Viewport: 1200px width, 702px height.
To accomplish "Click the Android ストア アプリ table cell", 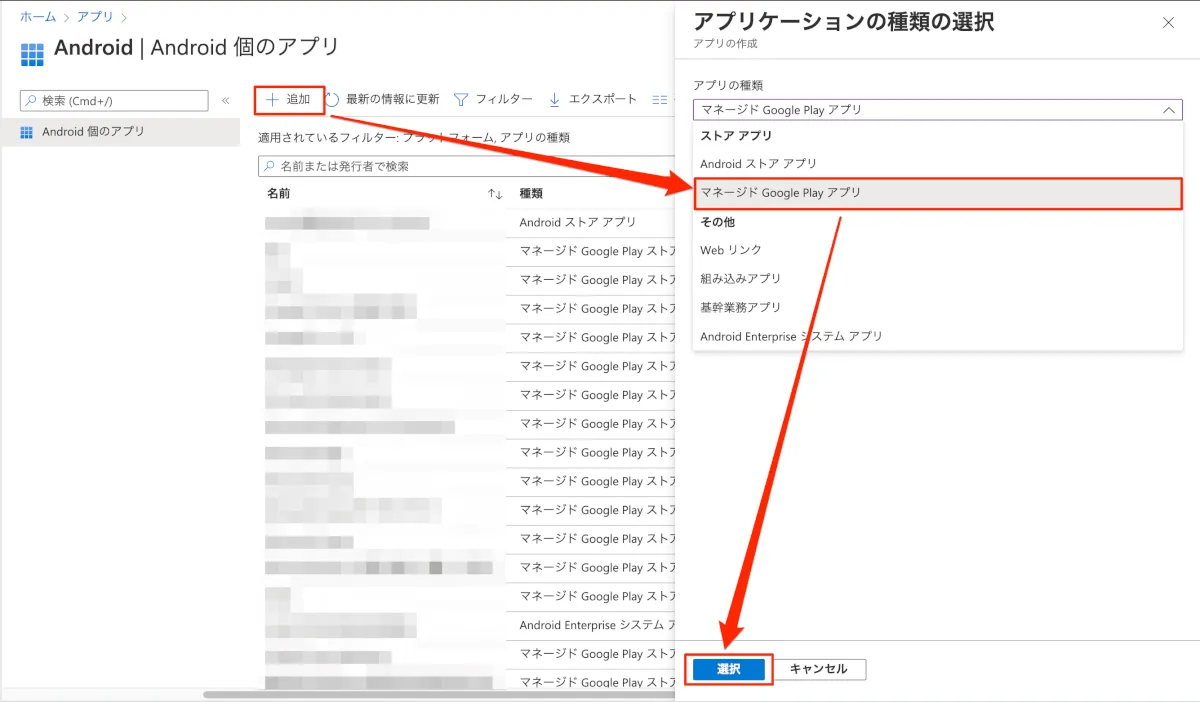I will click(x=577, y=222).
